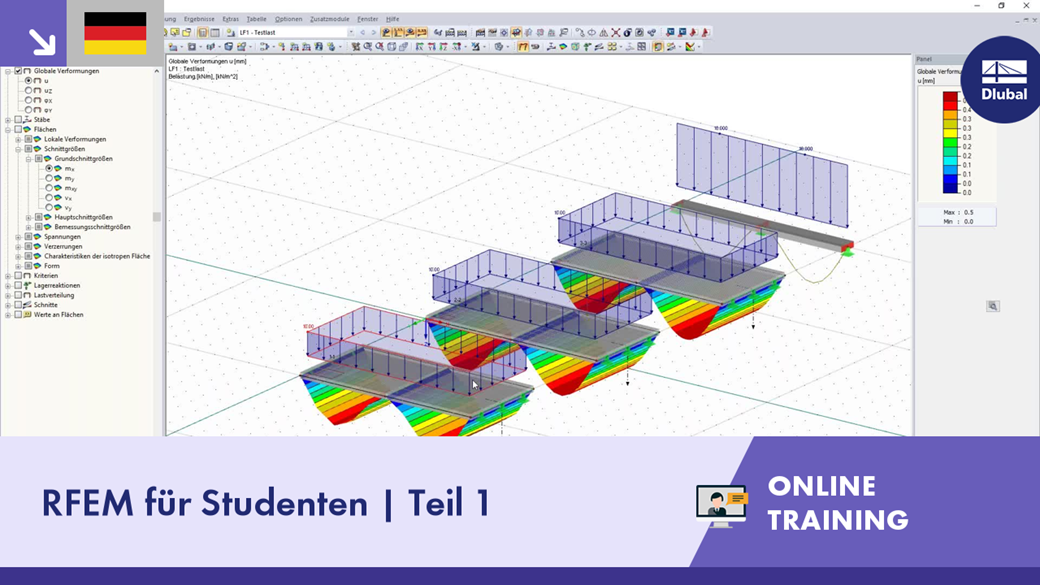
Task: Click the rainbow isosurface icon in second toolbar
Action: pyautogui.click(x=563, y=46)
